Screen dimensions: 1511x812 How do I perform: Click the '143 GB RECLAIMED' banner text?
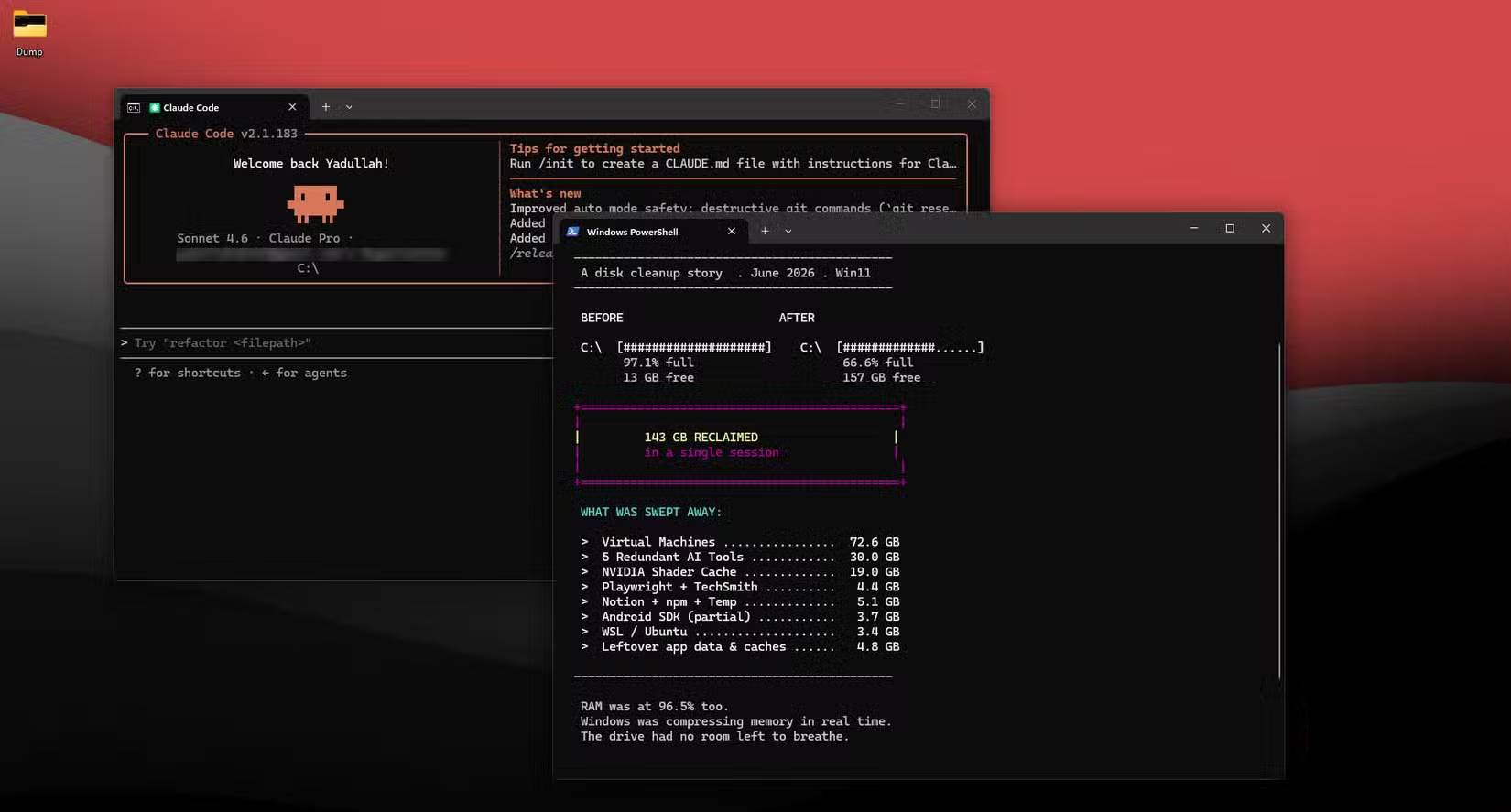pyautogui.click(x=701, y=438)
